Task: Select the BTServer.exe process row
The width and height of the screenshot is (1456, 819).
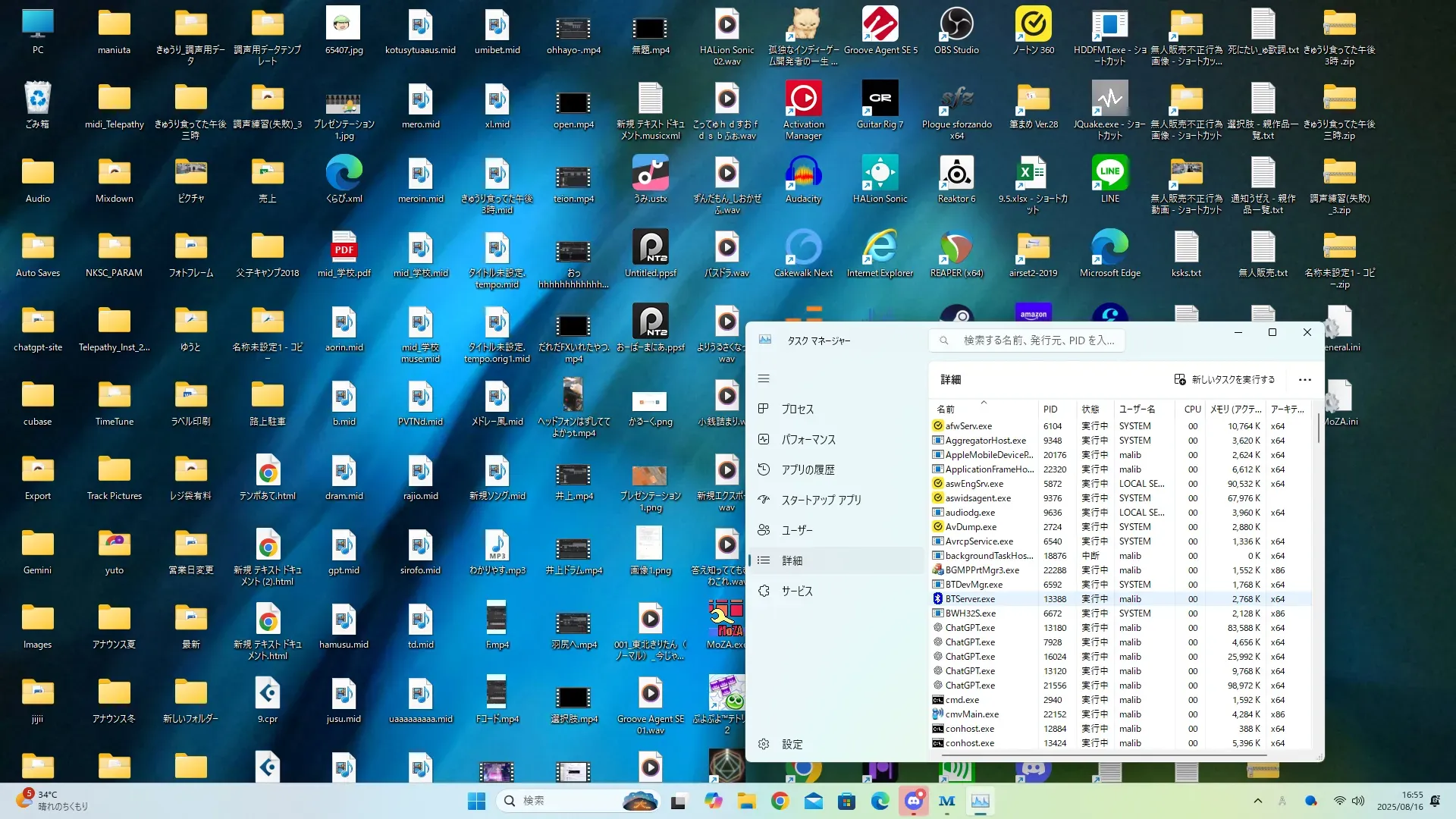Action: coord(970,599)
